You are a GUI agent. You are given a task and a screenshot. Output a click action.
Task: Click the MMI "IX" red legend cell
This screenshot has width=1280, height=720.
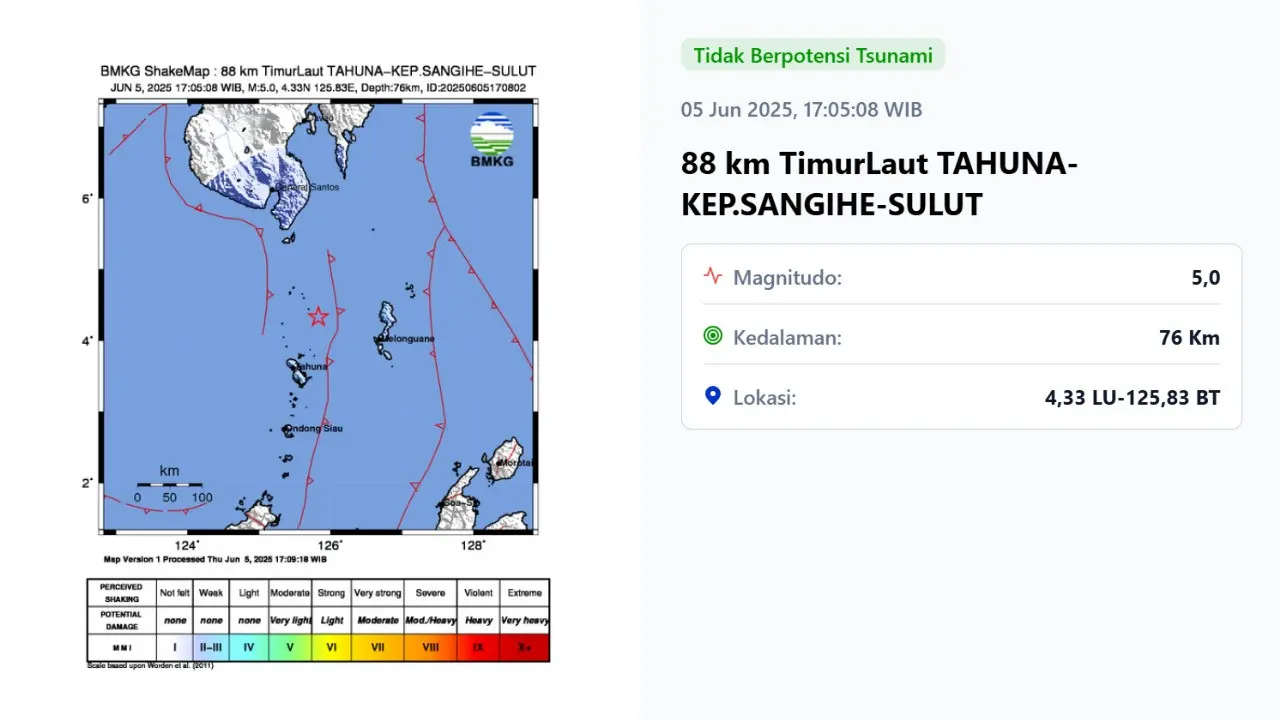[x=478, y=647]
